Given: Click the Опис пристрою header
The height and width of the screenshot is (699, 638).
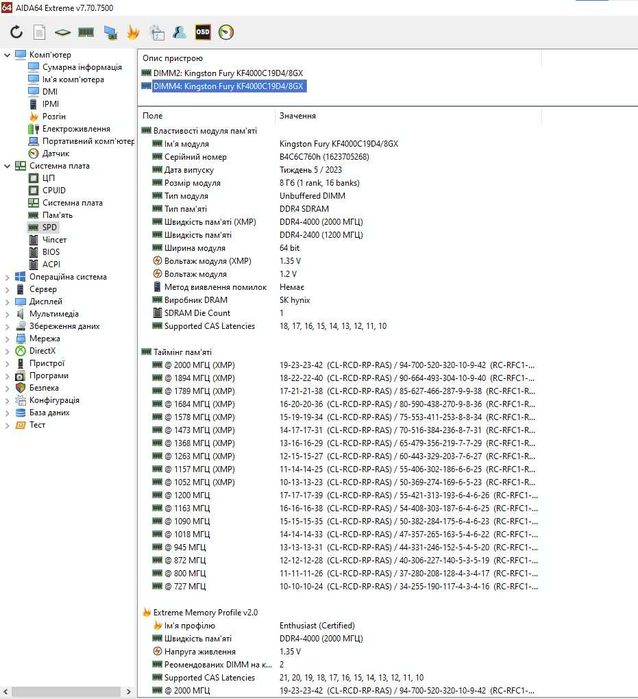Looking at the screenshot, I should point(173,58).
